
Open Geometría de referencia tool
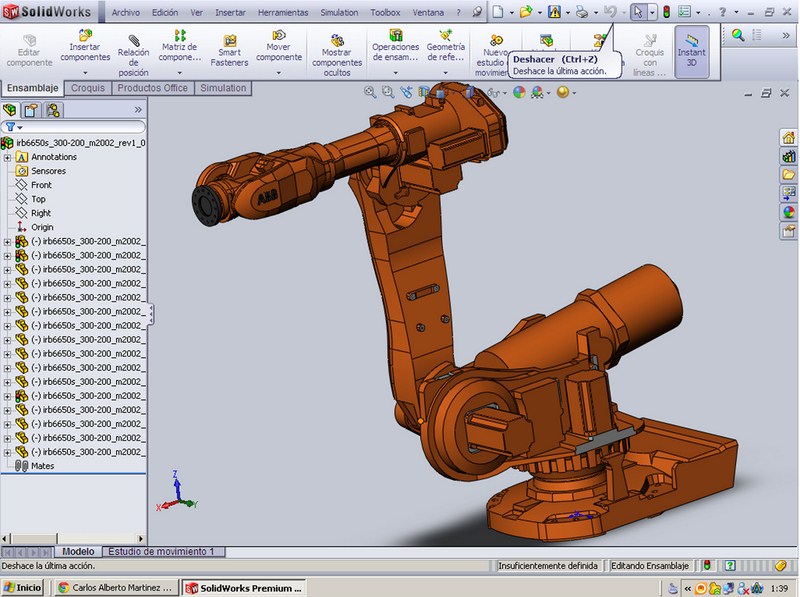(445, 46)
